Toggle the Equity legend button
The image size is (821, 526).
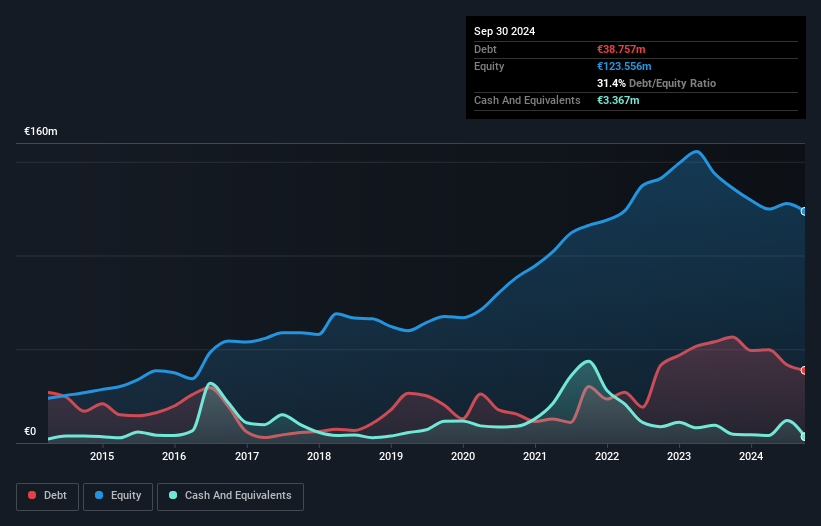click(118, 496)
